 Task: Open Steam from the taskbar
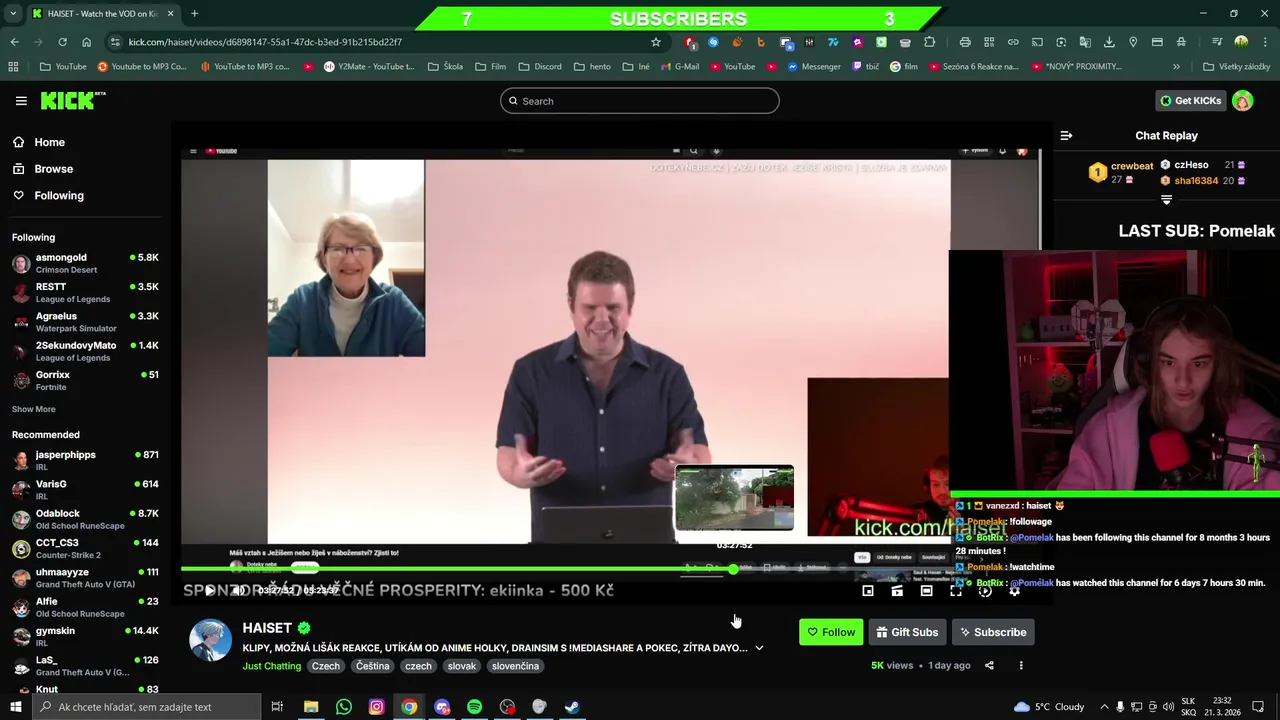tap(572, 707)
